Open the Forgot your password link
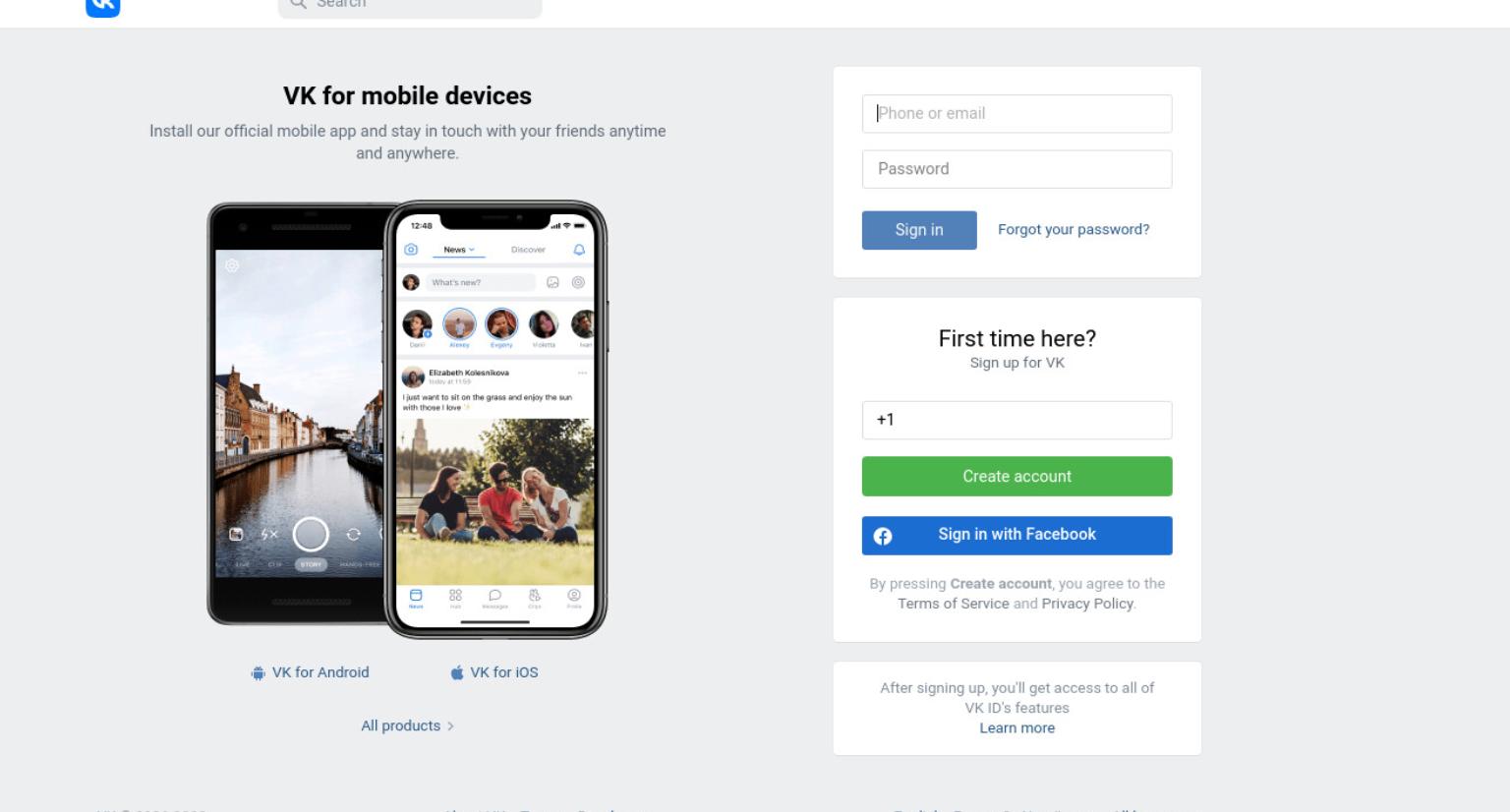 (1074, 230)
